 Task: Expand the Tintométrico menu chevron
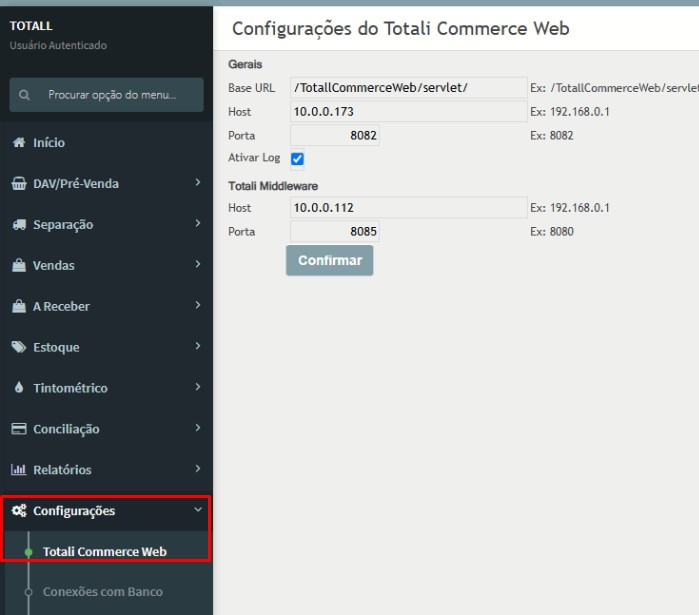(198, 387)
